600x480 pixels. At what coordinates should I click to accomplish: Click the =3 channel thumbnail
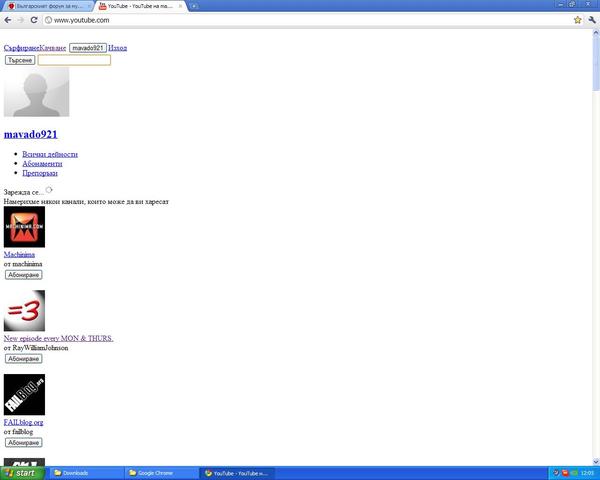point(24,310)
